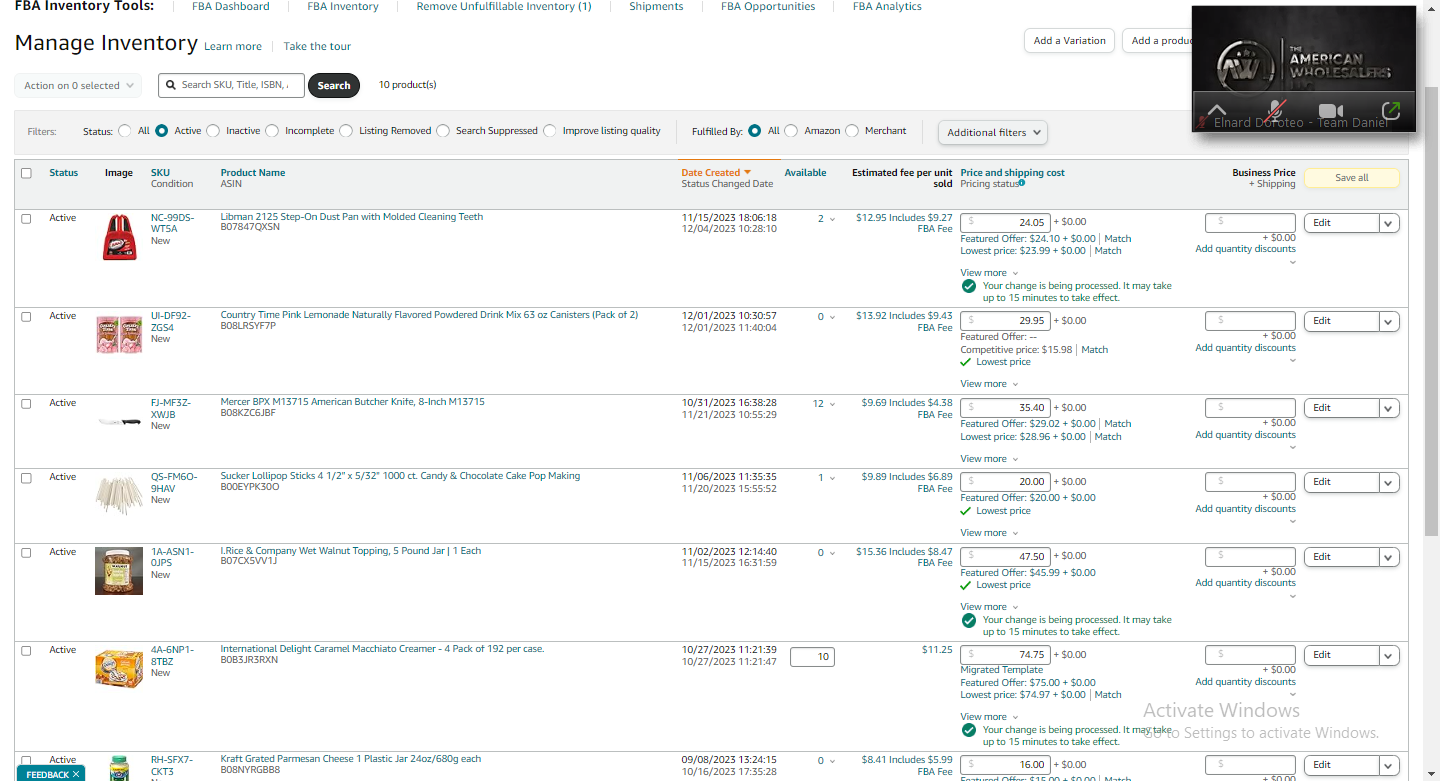1440x781 pixels.
Task: Click the available quantity field showing 10
Action: pos(812,657)
